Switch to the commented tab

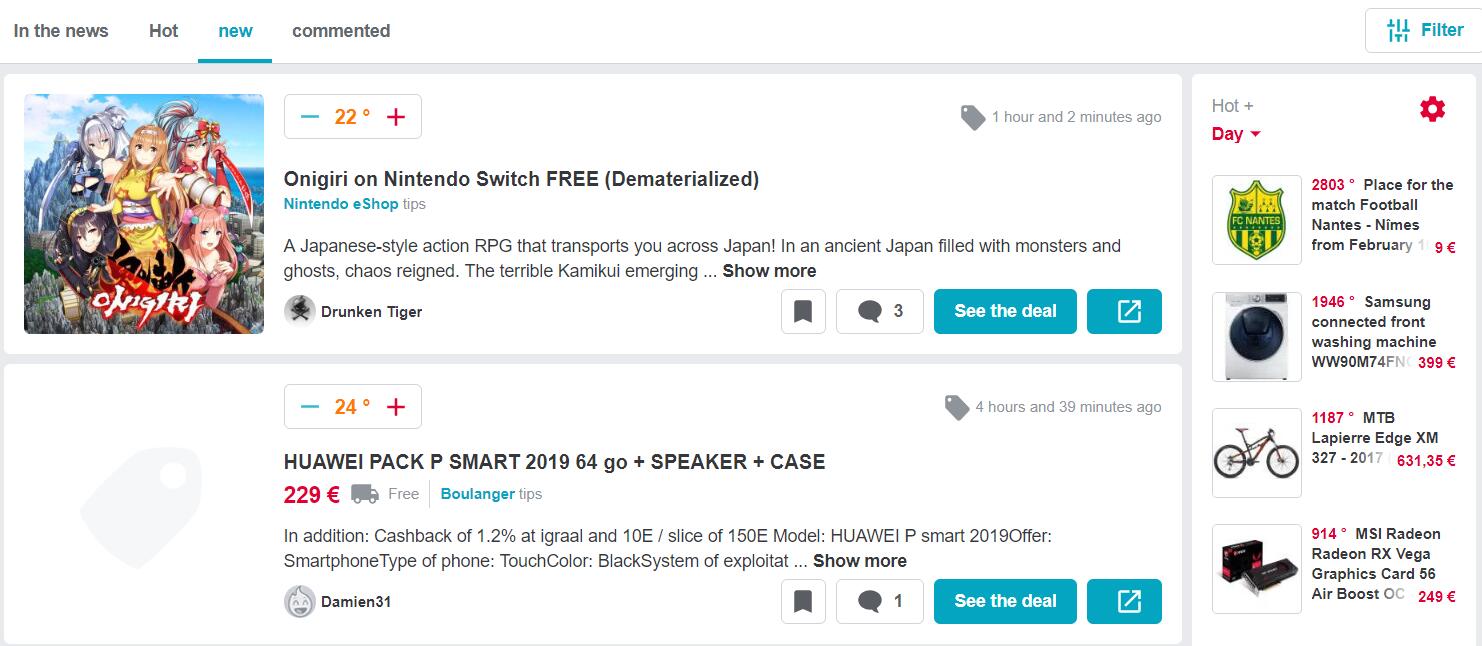[x=341, y=31]
